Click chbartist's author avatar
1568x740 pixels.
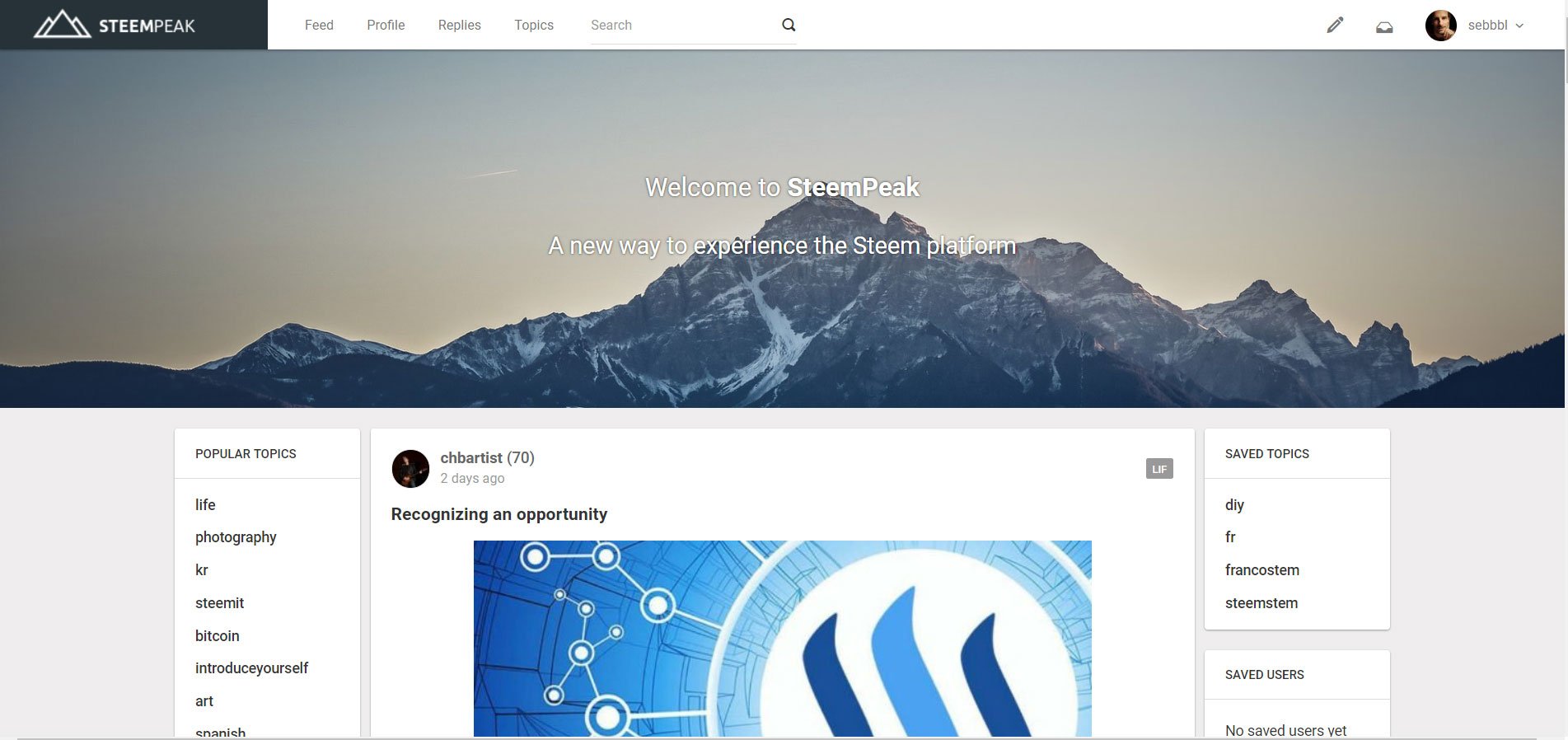[410, 469]
